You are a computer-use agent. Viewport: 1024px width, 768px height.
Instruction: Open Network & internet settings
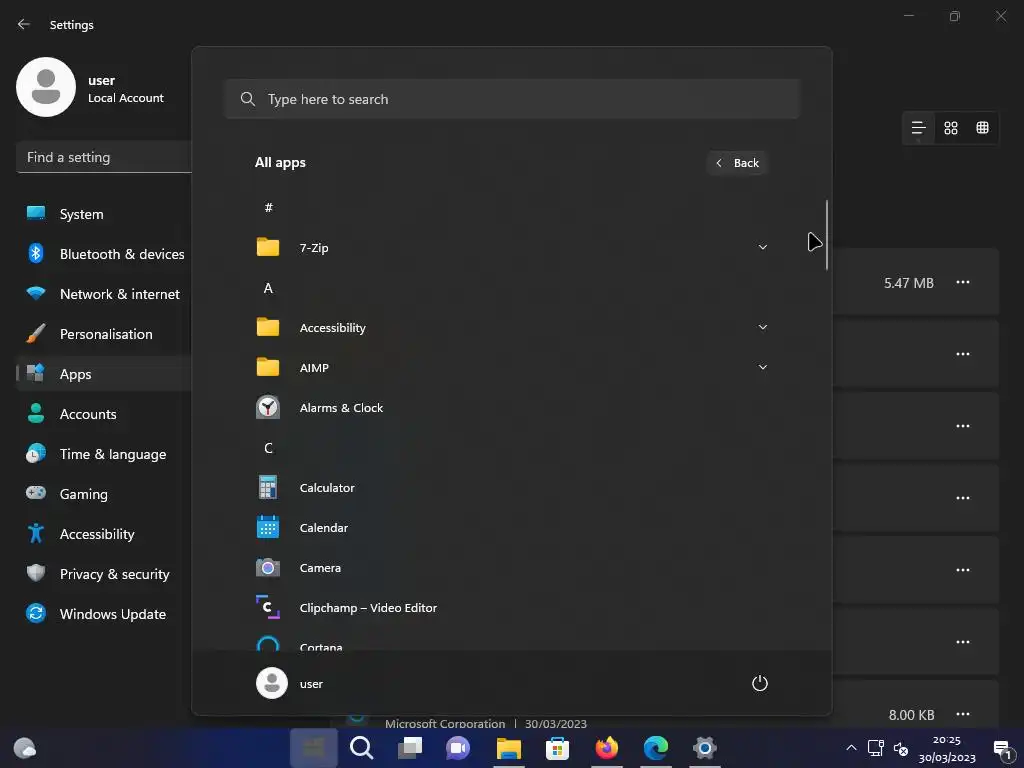point(104,294)
